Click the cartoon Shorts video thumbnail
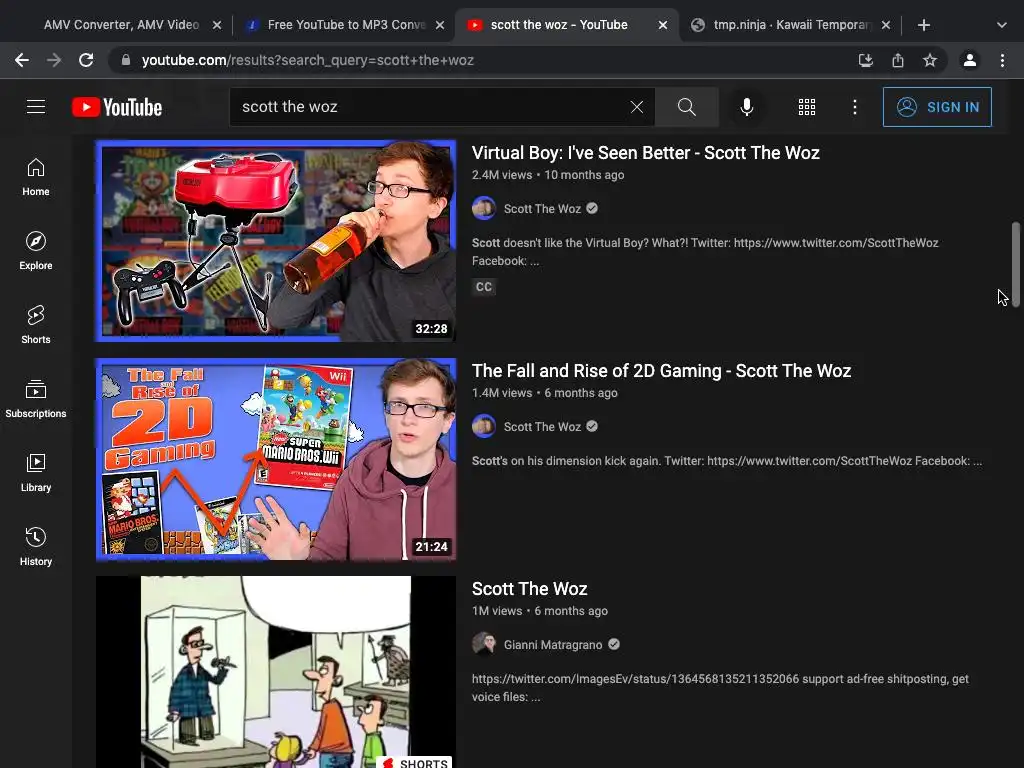 [x=276, y=672]
